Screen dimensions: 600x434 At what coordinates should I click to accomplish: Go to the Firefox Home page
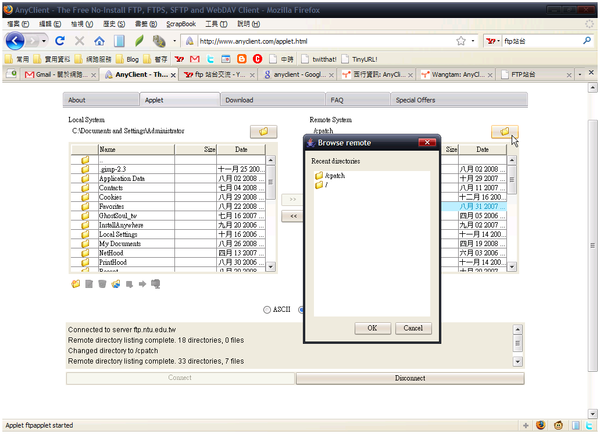coord(99,41)
